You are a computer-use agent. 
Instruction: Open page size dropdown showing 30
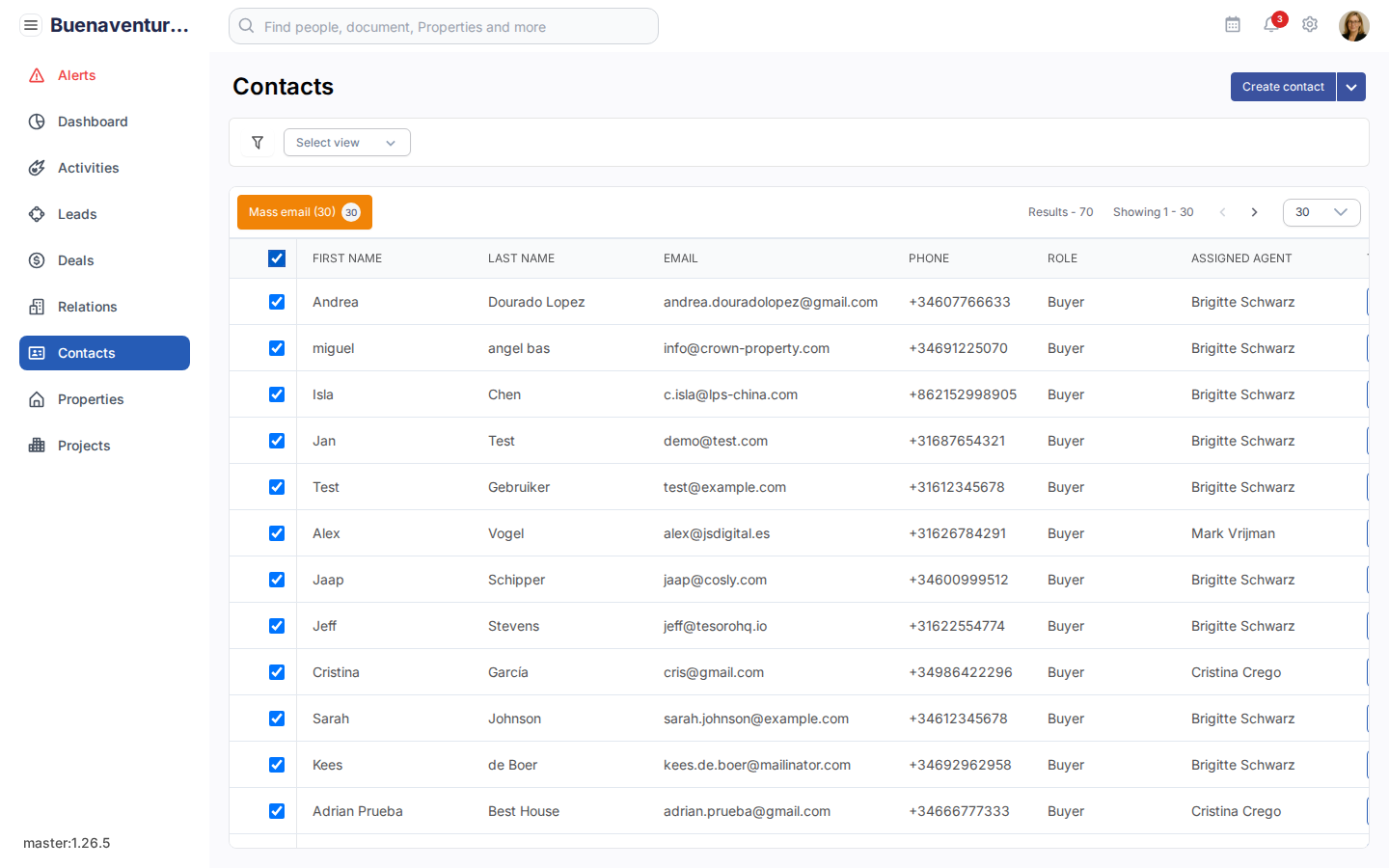click(1321, 212)
